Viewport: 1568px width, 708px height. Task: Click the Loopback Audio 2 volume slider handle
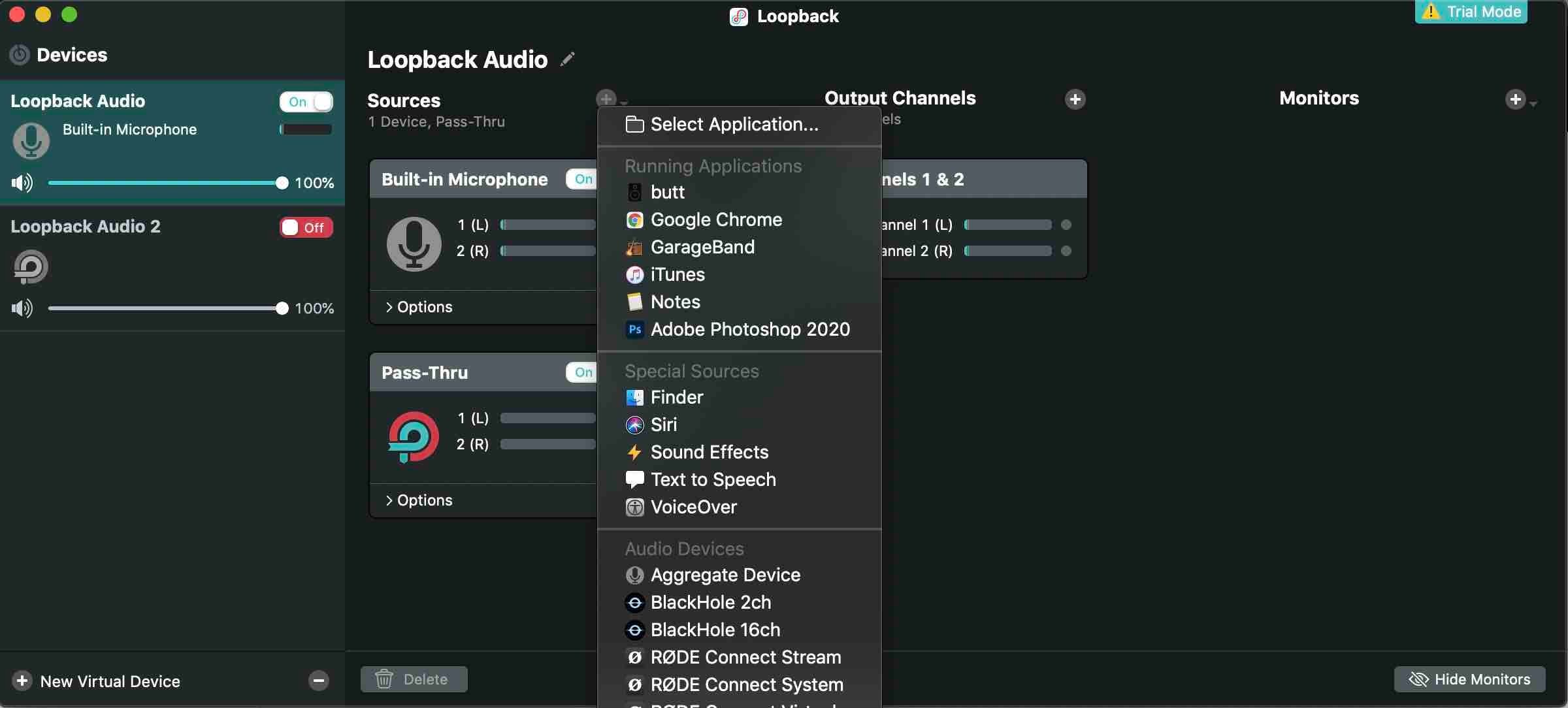[281, 308]
